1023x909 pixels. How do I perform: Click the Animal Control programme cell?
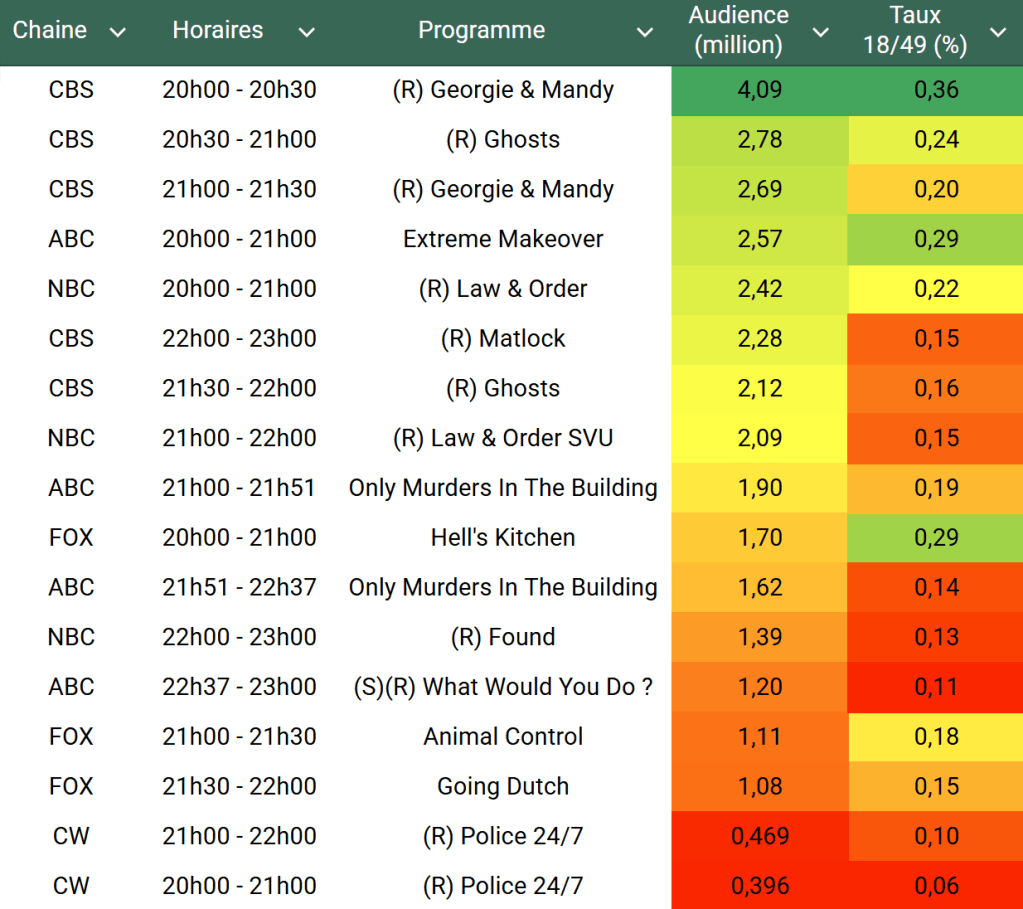[x=503, y=737]
